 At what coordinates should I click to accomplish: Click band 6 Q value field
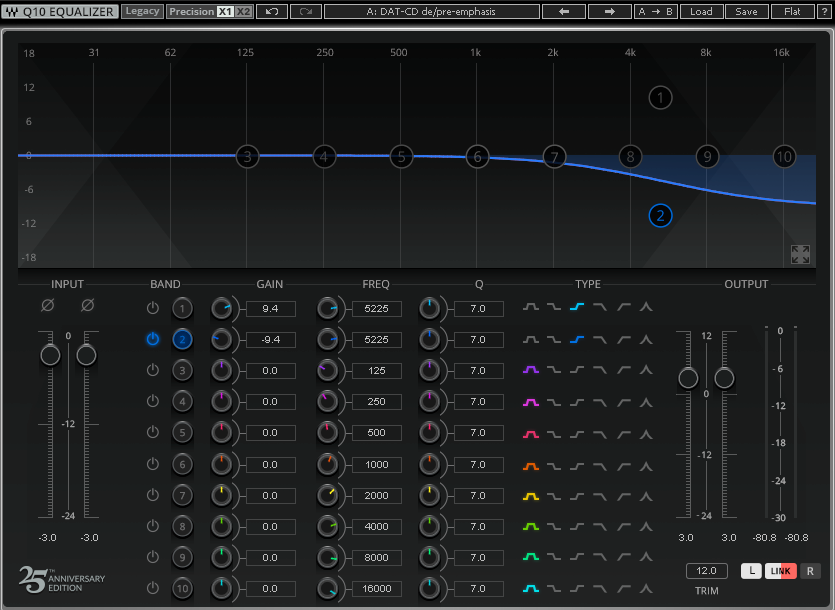point(479,465)
